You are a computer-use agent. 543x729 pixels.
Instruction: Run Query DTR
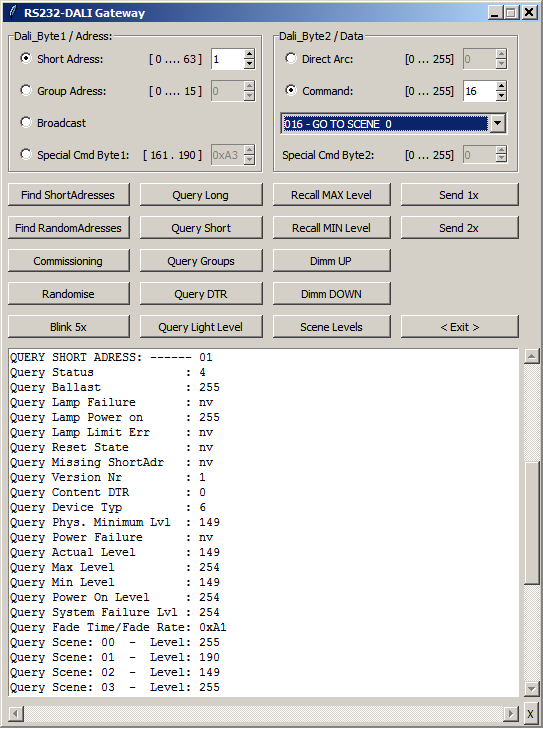[x=201, y=294]
